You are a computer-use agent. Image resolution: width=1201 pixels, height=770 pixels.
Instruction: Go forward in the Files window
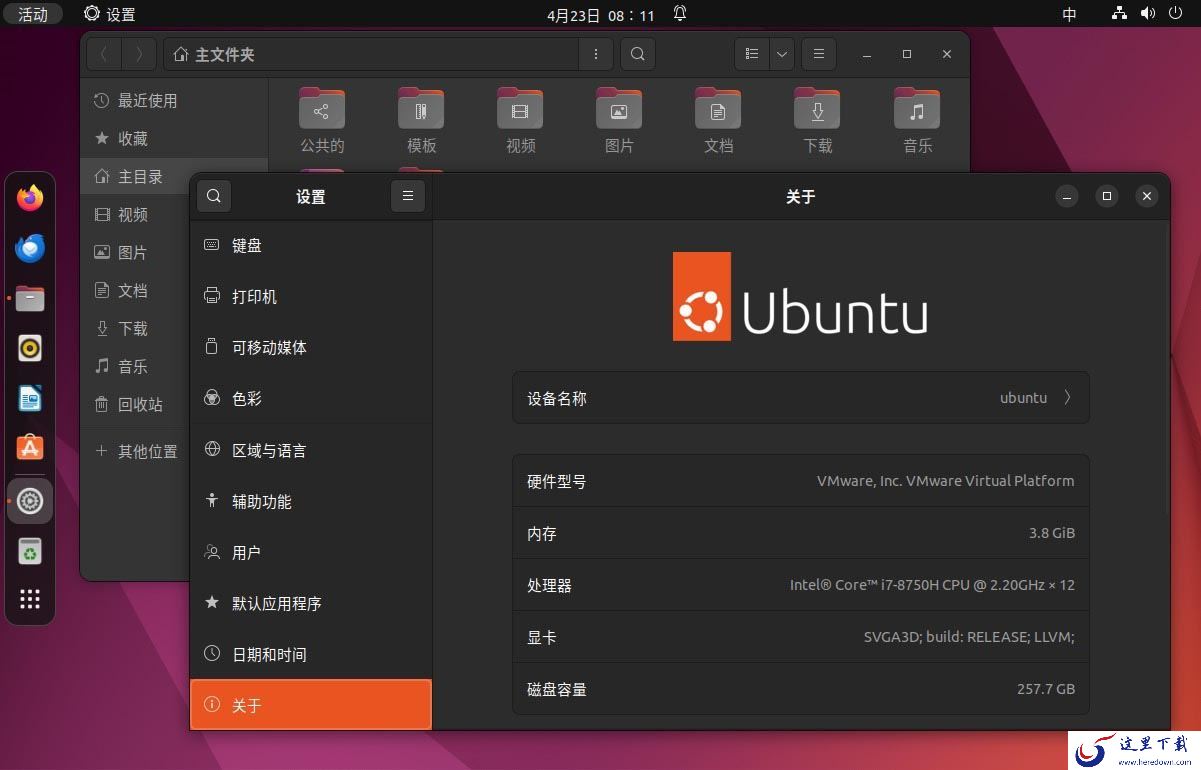[x=139, y=54]
